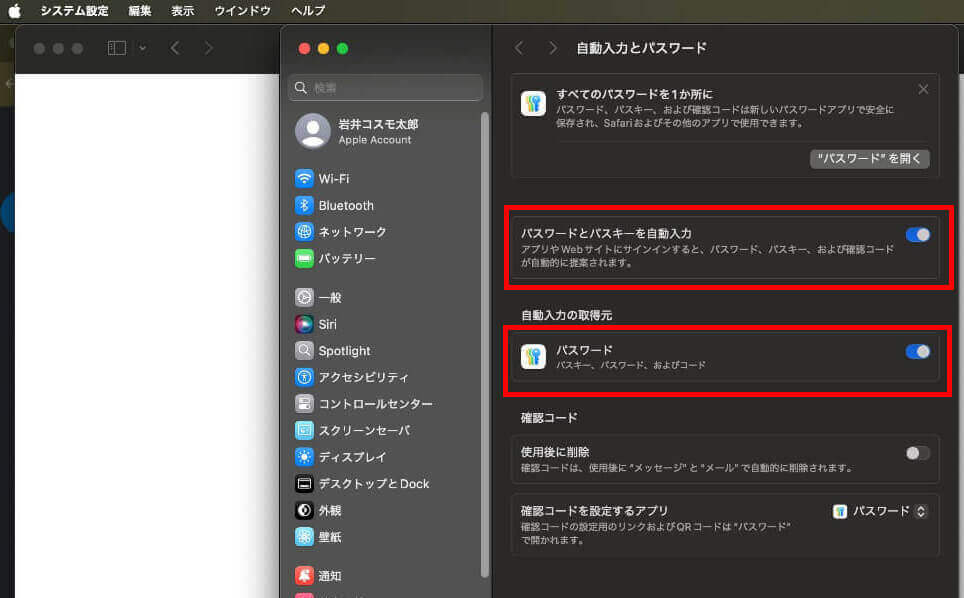Disable パスワードとパスキーを自動入力 switch
This screenshot has height=598, width=964.
click(x=917, y=235)
